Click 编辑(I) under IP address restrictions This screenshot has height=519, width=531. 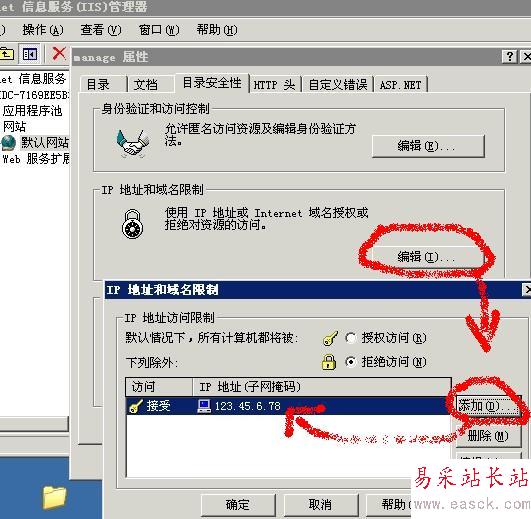(x=427, y=257)
